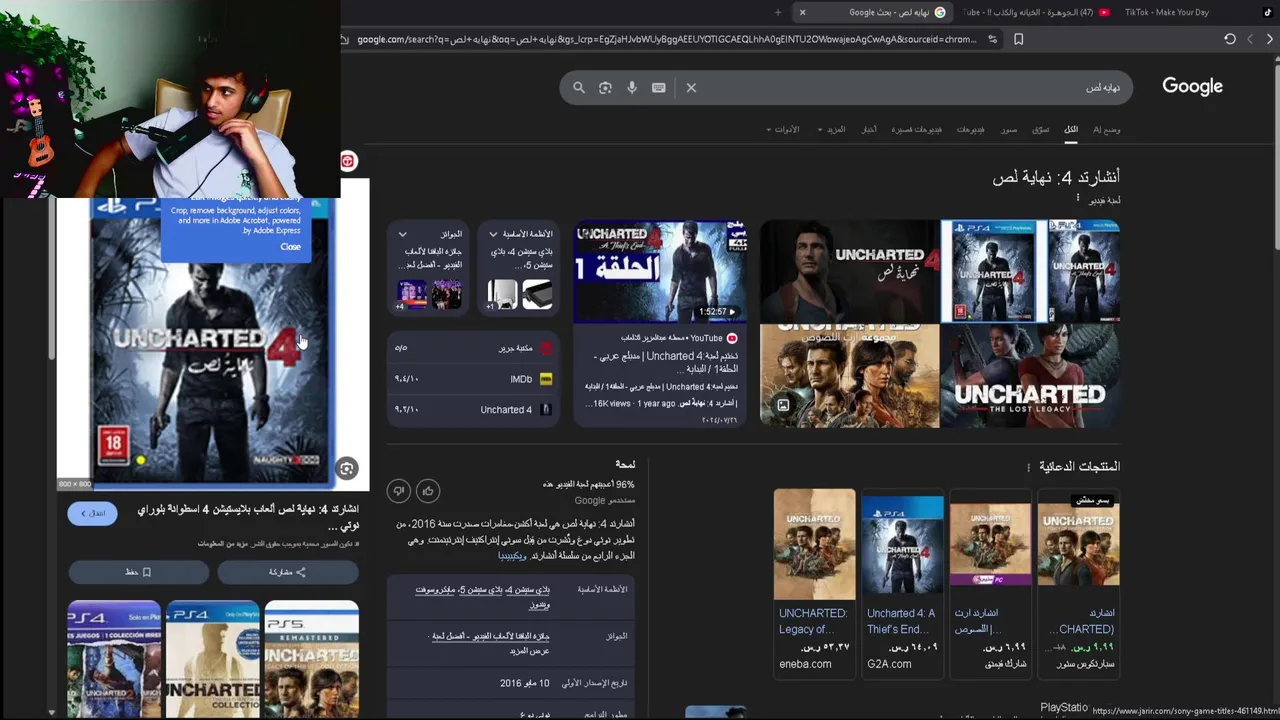Switch to TikTok - Make Your Day tab
Image resolution: width=1280 pixels, height=720 pixels.
1166,12
